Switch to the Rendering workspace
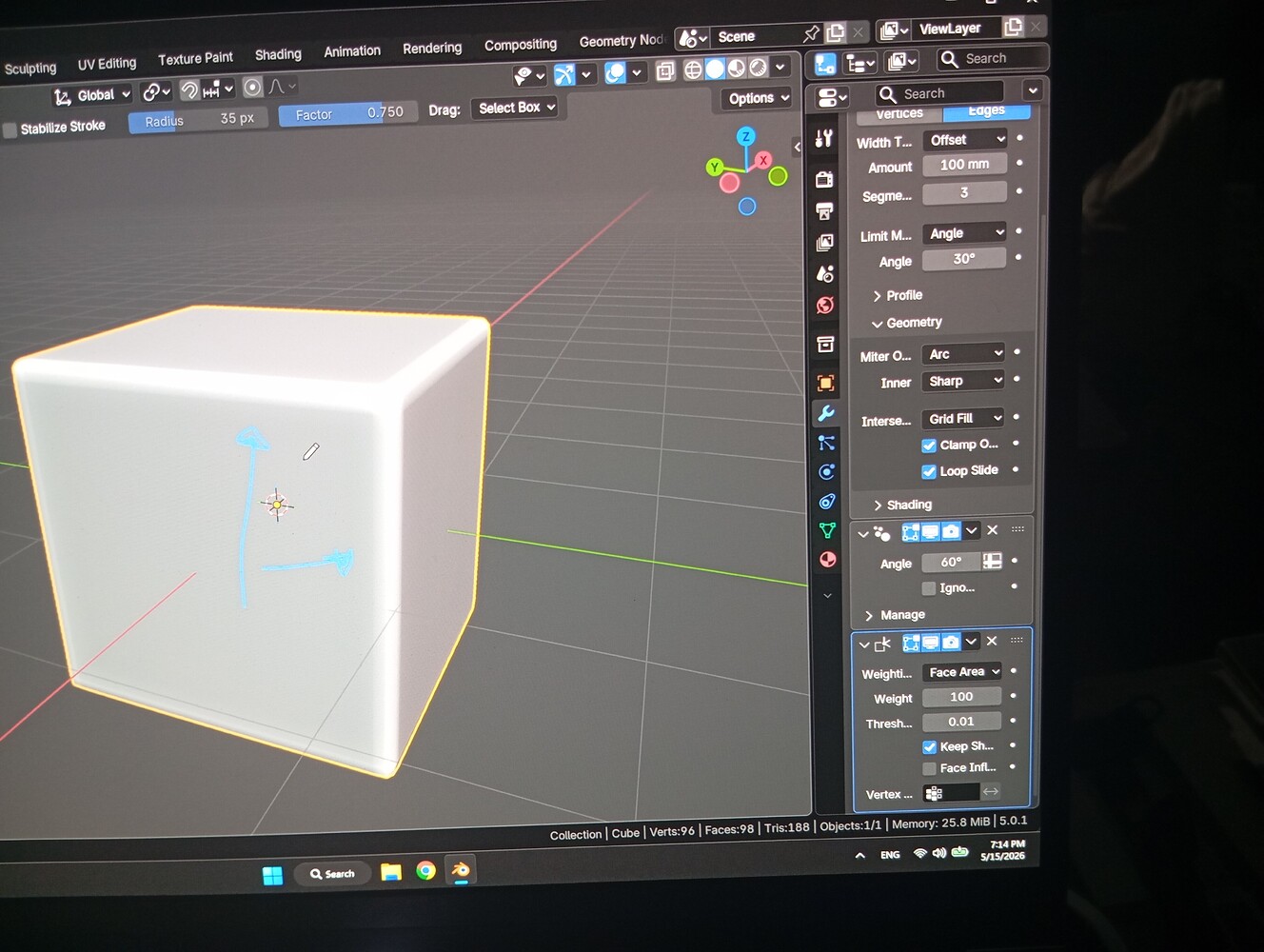1264x952 pixels. (432, 49)
